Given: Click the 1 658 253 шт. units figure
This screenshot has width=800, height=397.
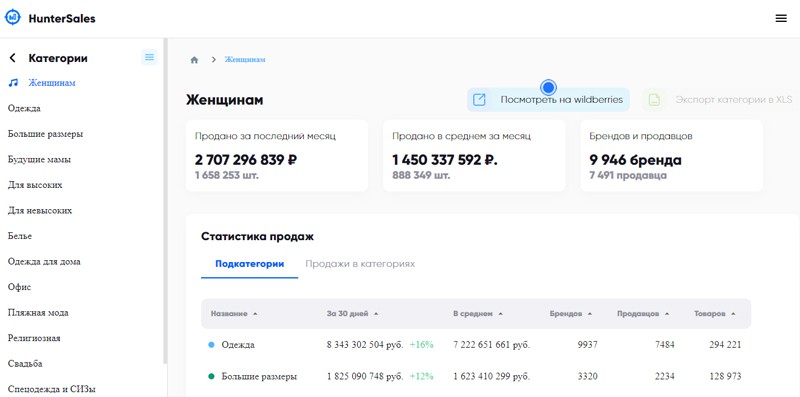Looking at the screenshot, I should click(227, 176).
